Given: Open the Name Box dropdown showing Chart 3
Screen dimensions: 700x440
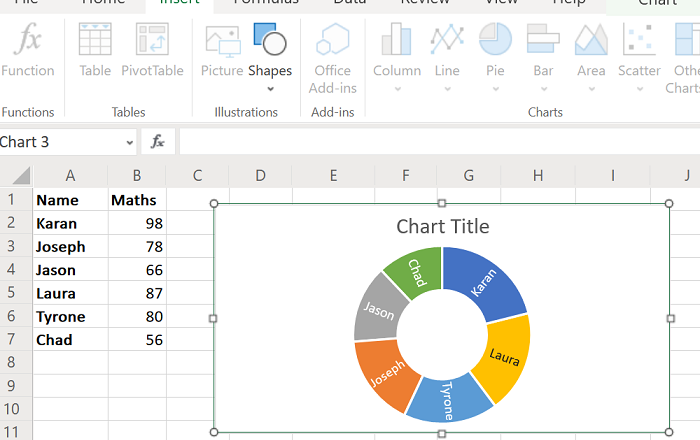Looking at the screenshot, I should coord(129,143).
